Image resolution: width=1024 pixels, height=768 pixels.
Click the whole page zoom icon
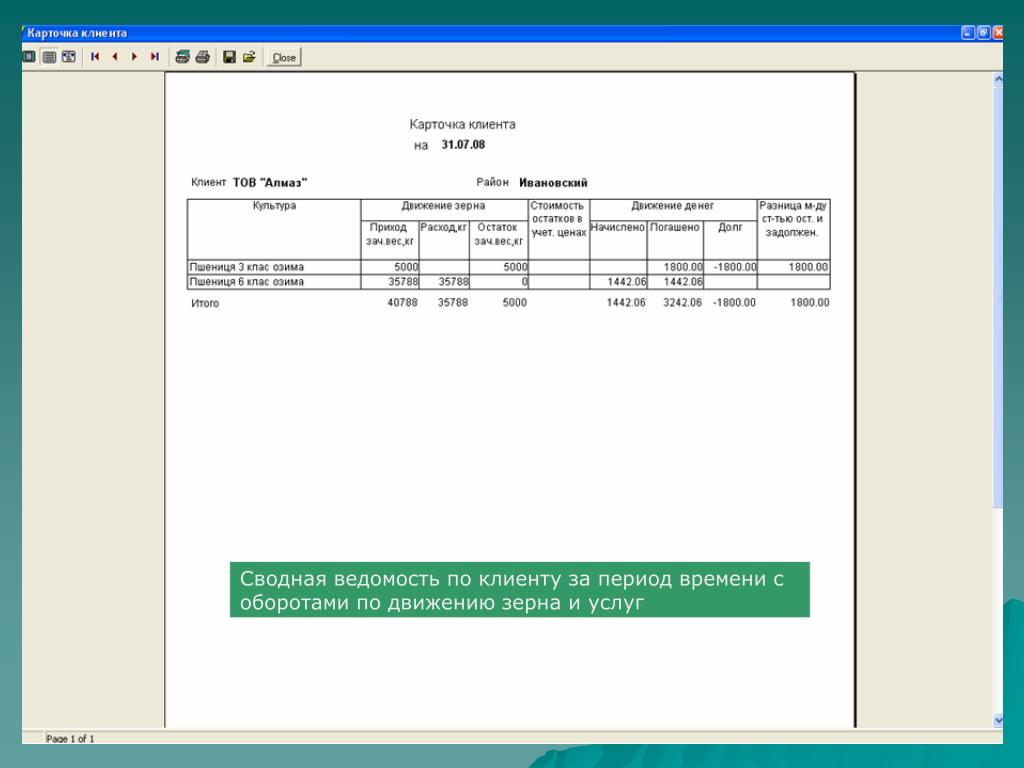29,57
